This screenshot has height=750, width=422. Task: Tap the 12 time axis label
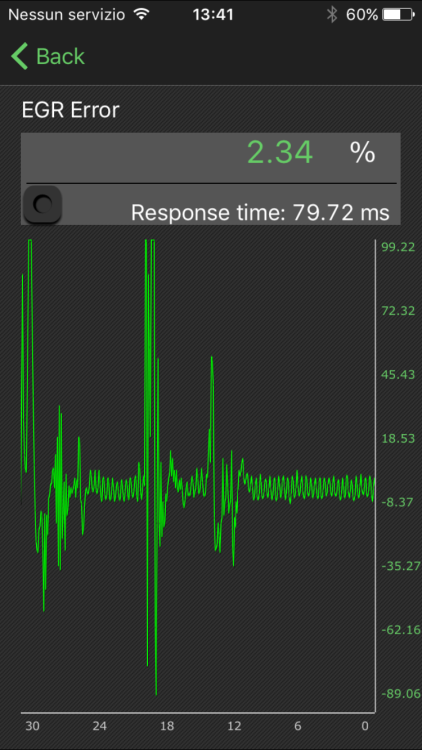point(234,726)
